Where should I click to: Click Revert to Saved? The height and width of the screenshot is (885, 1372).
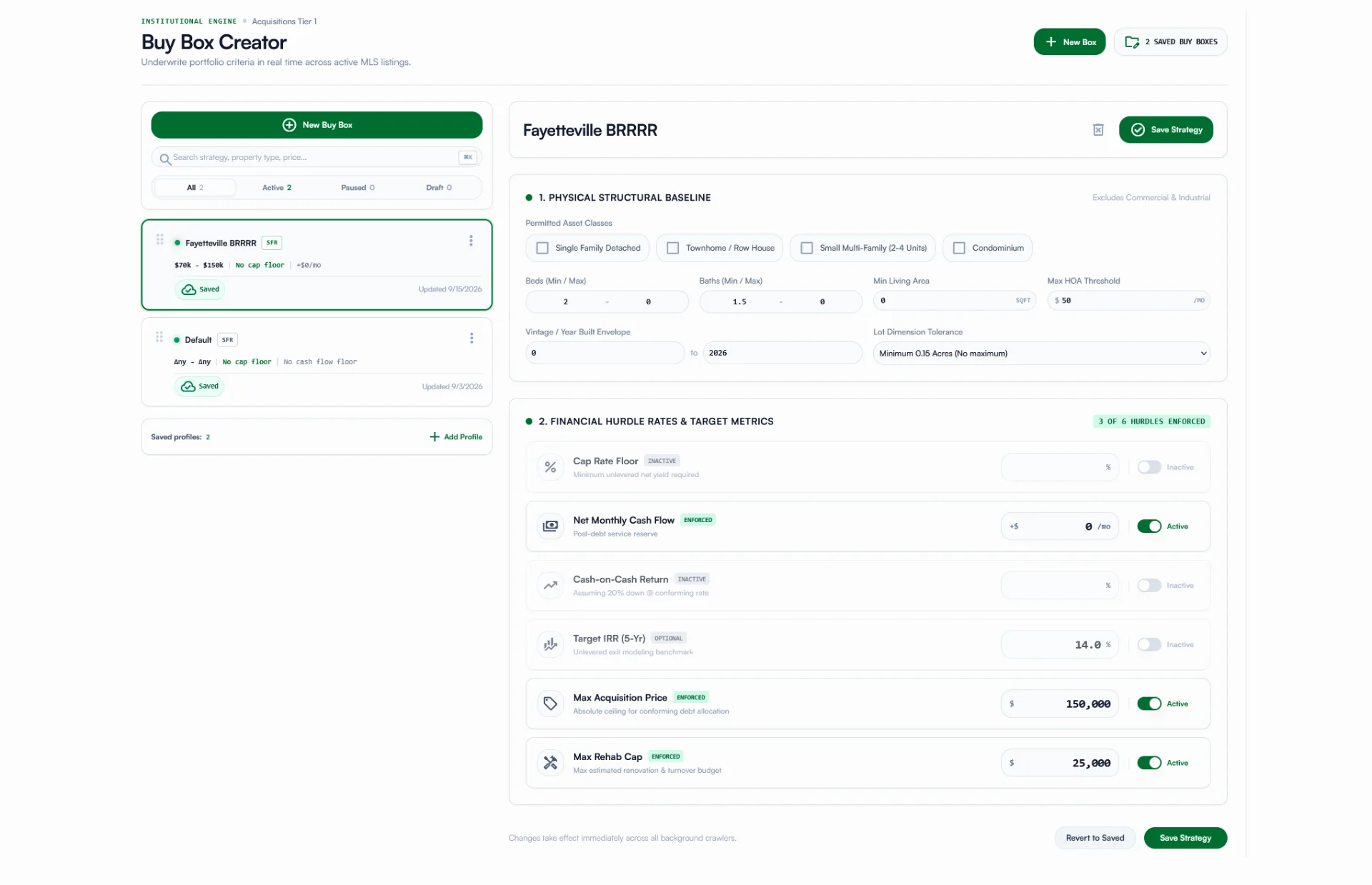1095,838
